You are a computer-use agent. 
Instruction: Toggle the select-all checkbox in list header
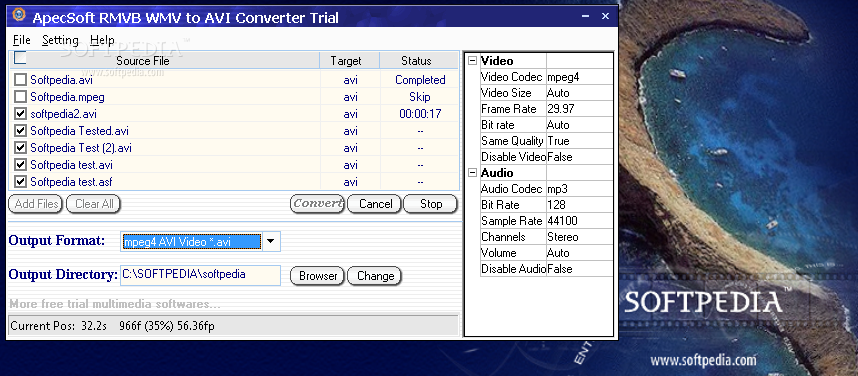(20, 57)
